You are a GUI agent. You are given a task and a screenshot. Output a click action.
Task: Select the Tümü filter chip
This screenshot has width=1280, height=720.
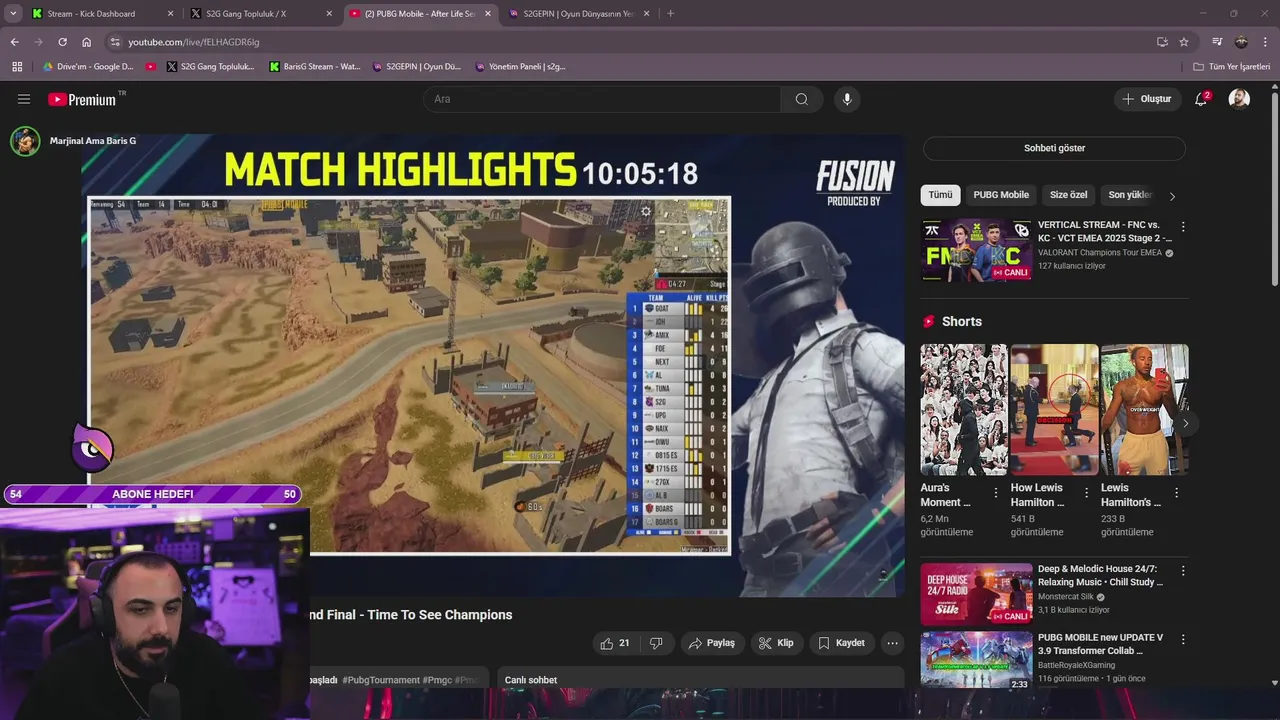point(940,195)
